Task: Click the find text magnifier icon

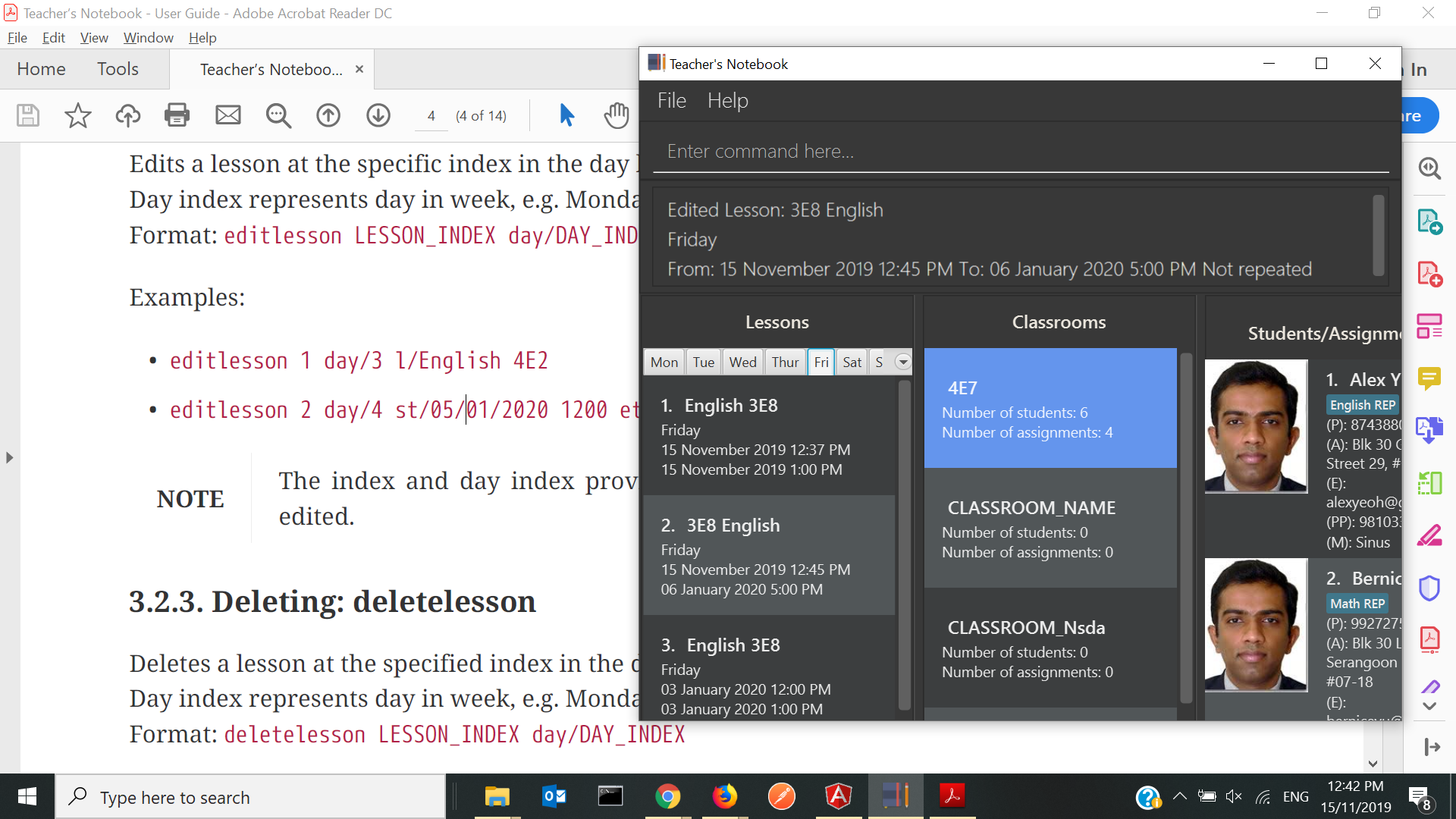Action: (278, 115)
